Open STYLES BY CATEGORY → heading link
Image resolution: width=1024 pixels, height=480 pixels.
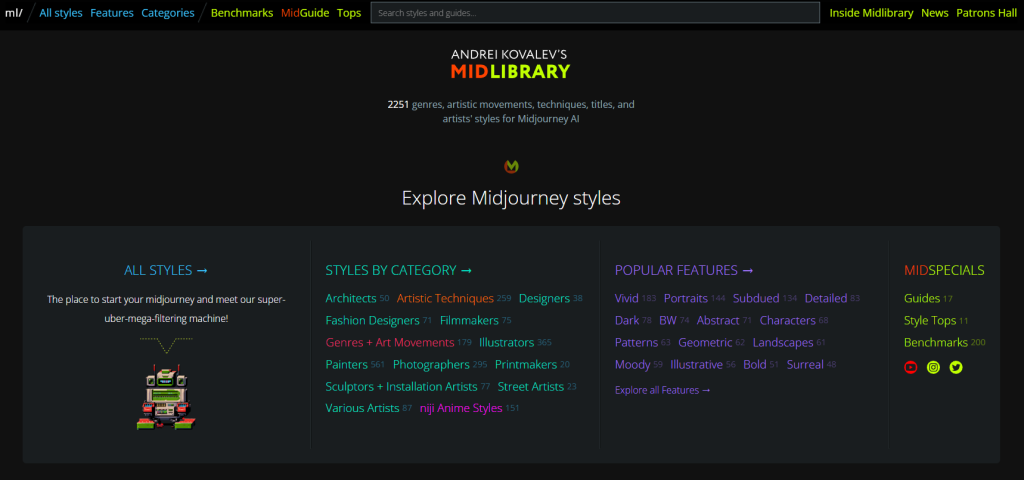[398, 270]
